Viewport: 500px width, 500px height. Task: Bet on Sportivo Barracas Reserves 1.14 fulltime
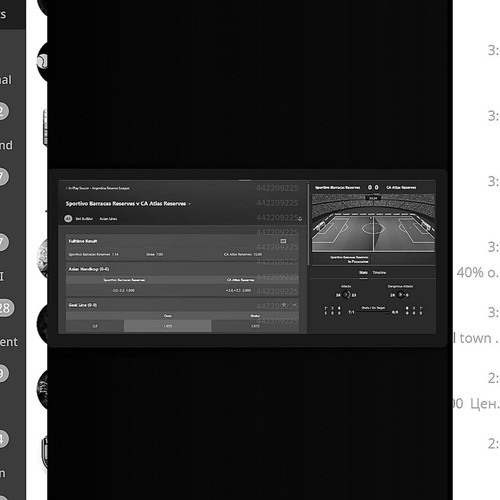(93, 254)
